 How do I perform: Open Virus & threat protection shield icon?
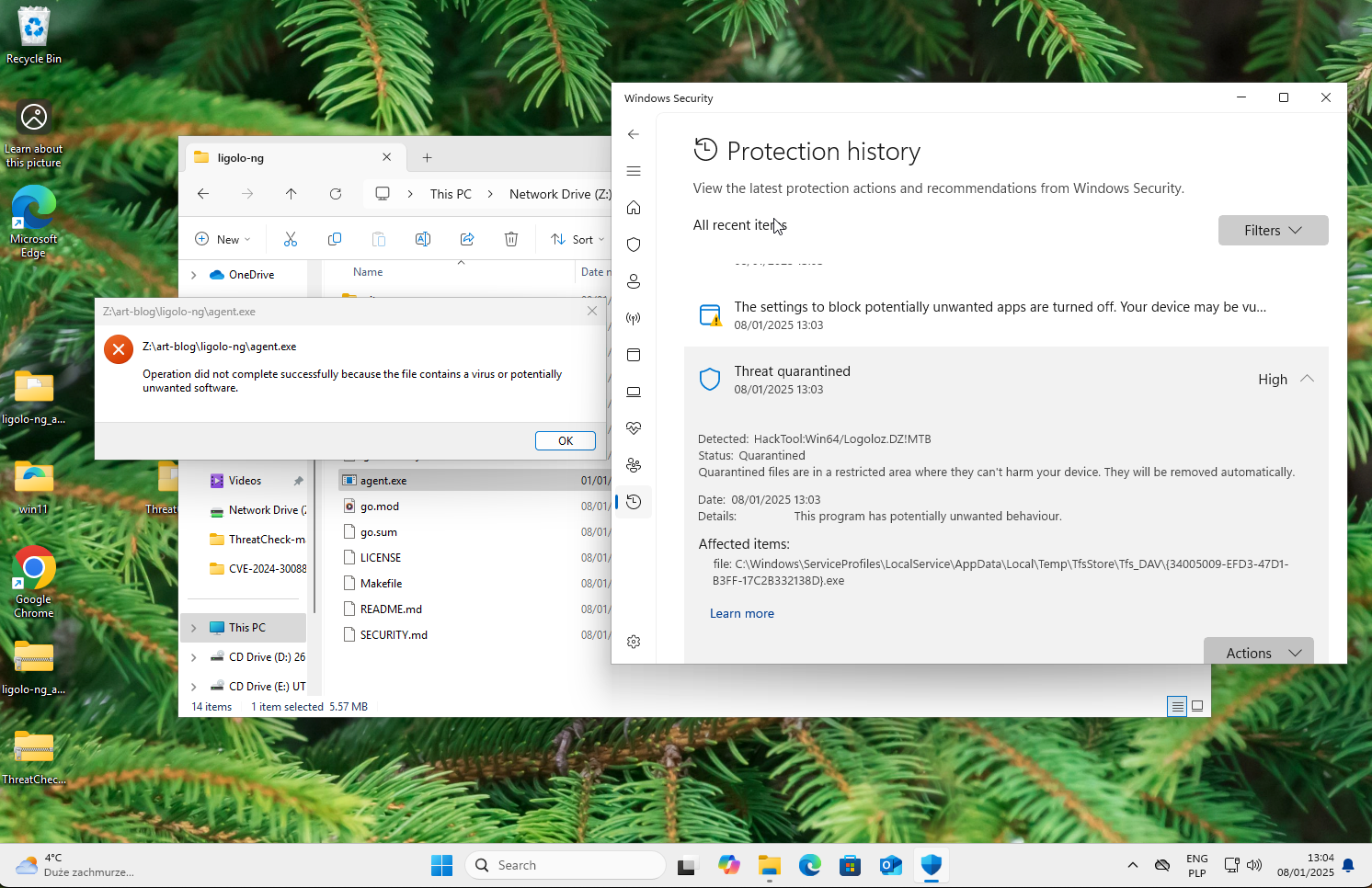(634, 245)
